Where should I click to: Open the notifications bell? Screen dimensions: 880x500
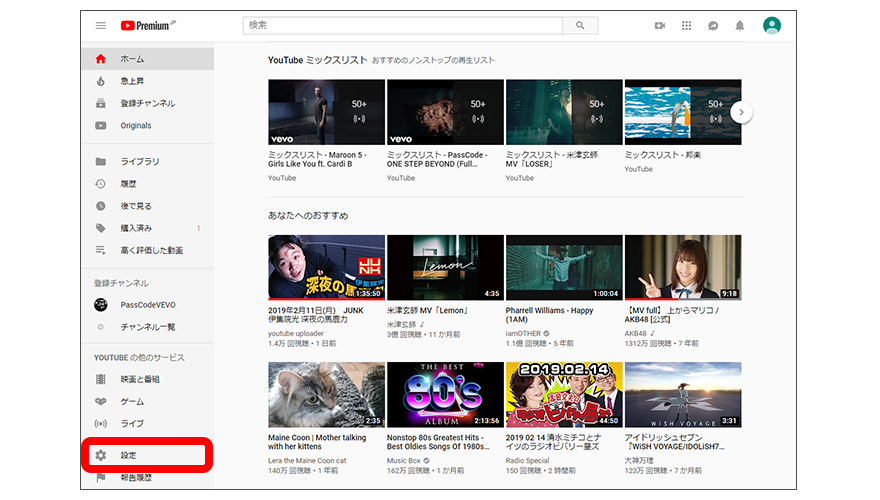740,25
